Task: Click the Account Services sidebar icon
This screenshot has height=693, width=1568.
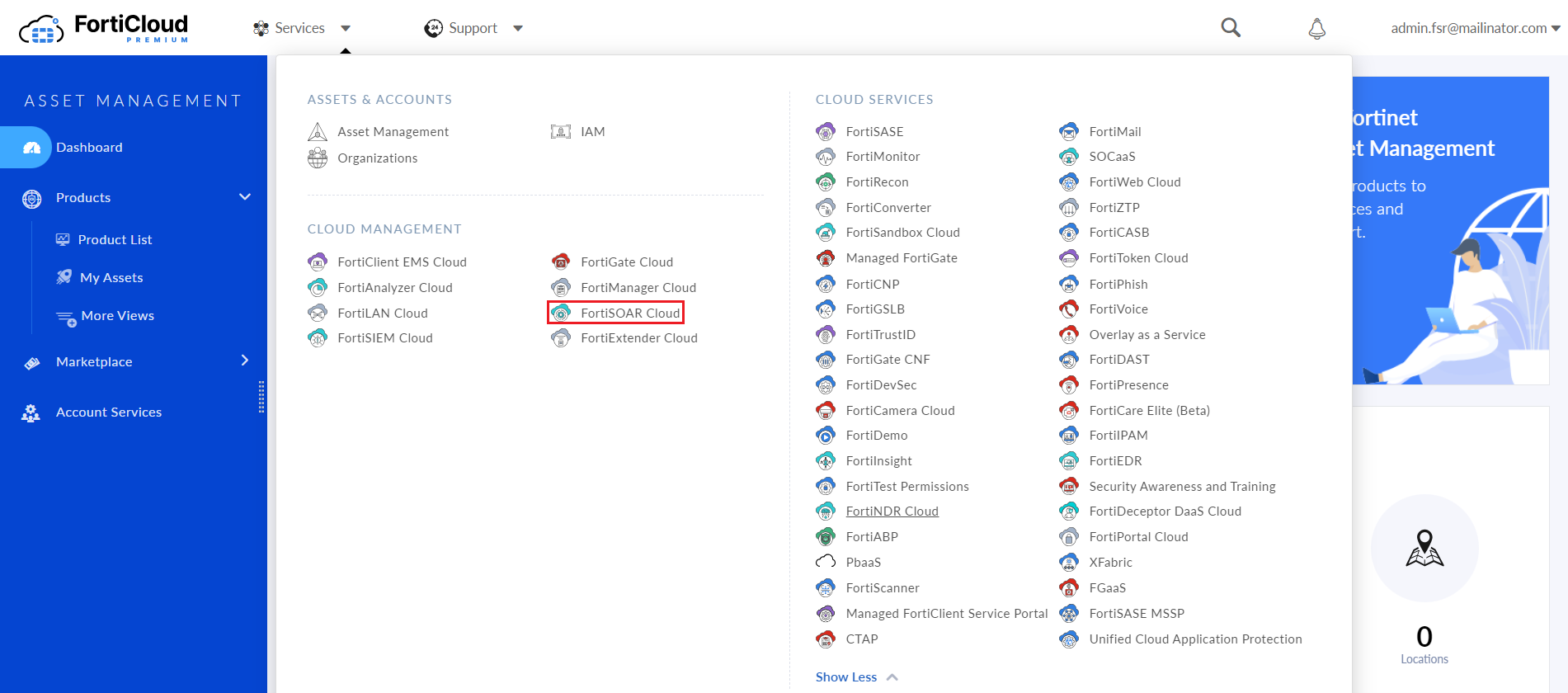Action: 31,412
